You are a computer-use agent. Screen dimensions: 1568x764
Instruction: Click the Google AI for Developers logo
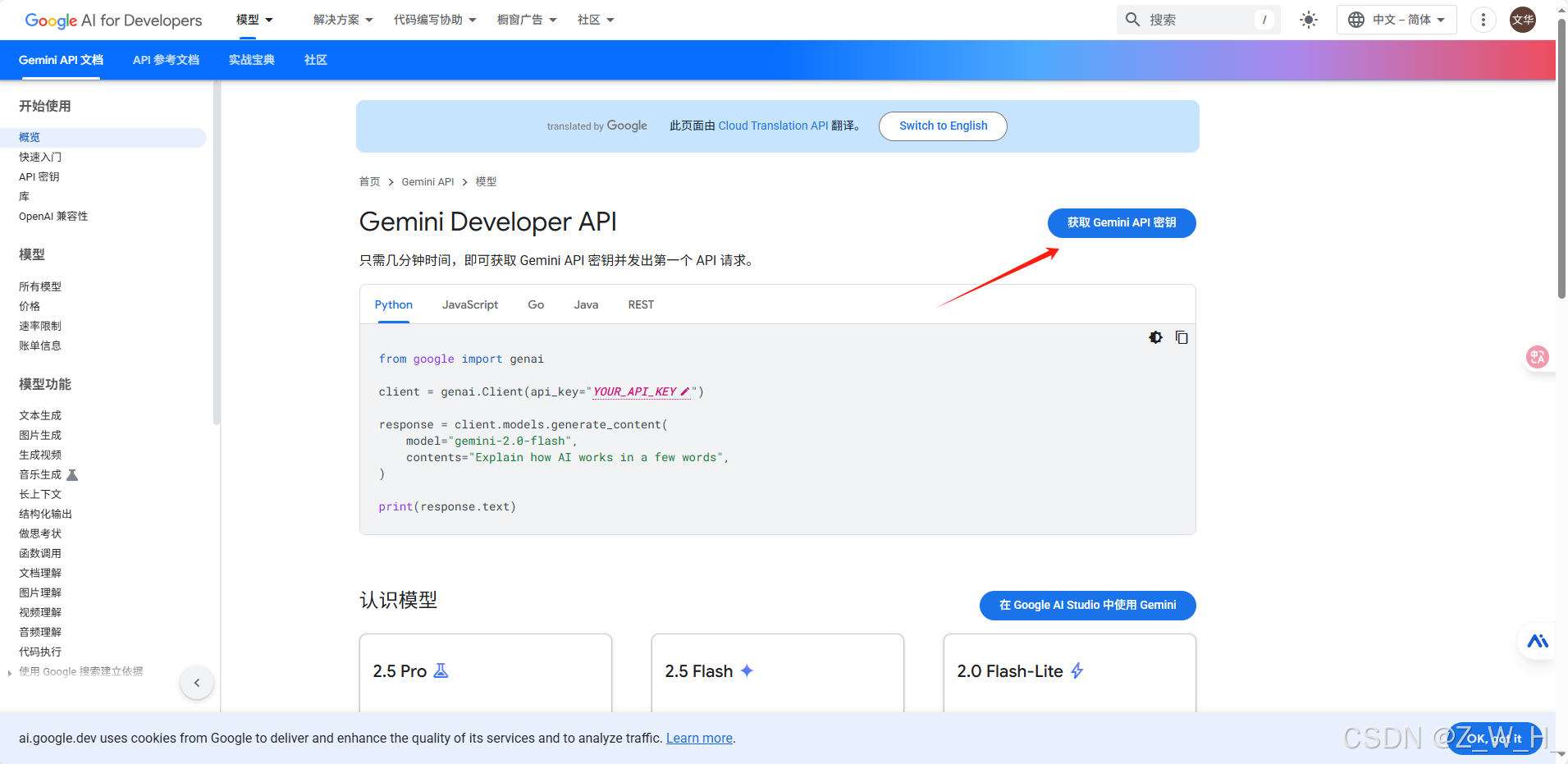pyautogui.click(x=113, y=21)
